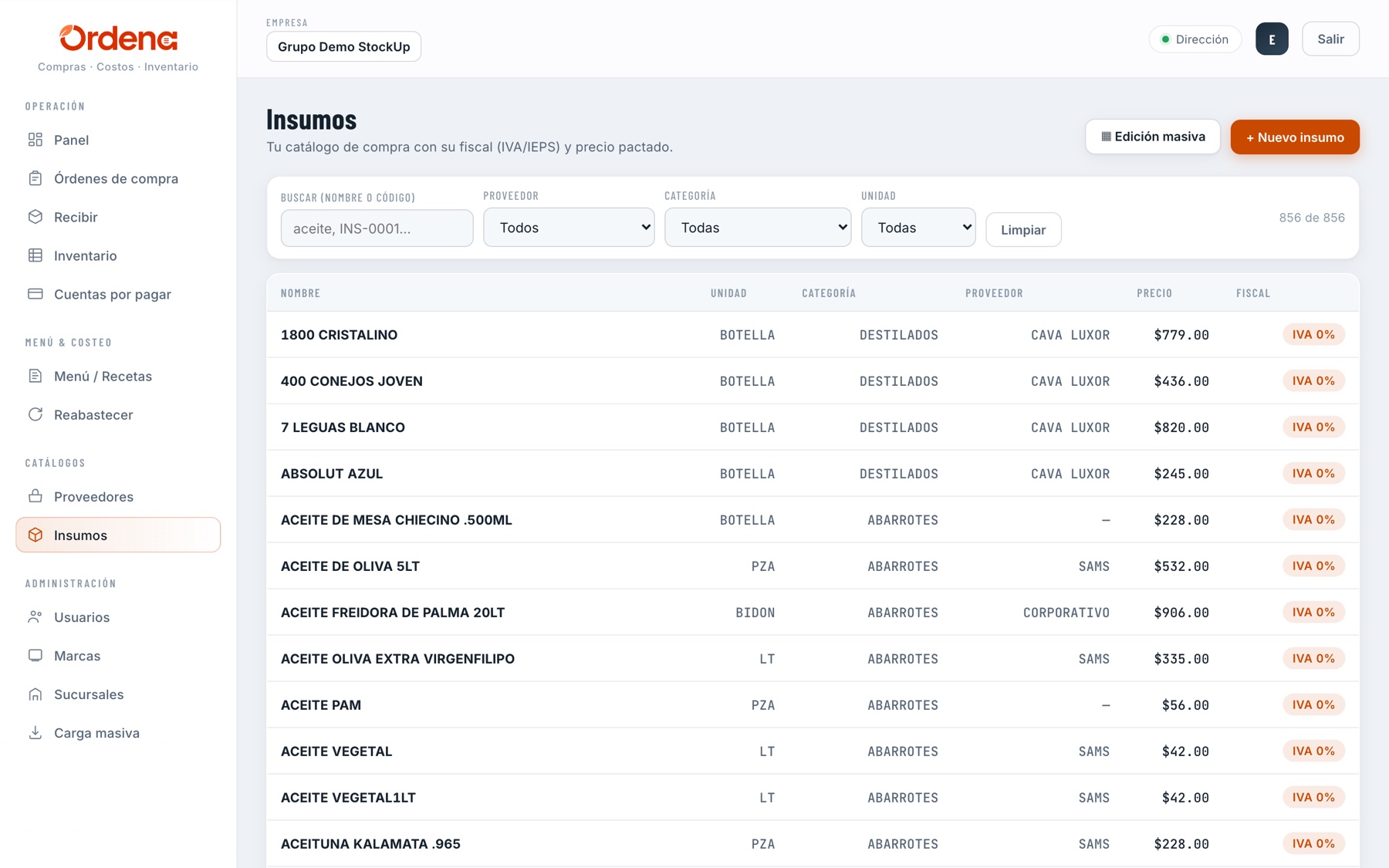Select ACEITE FREIDORA DE PALMA 20LT
This screenshot has height=868, width=1389.
pos(393,613)
